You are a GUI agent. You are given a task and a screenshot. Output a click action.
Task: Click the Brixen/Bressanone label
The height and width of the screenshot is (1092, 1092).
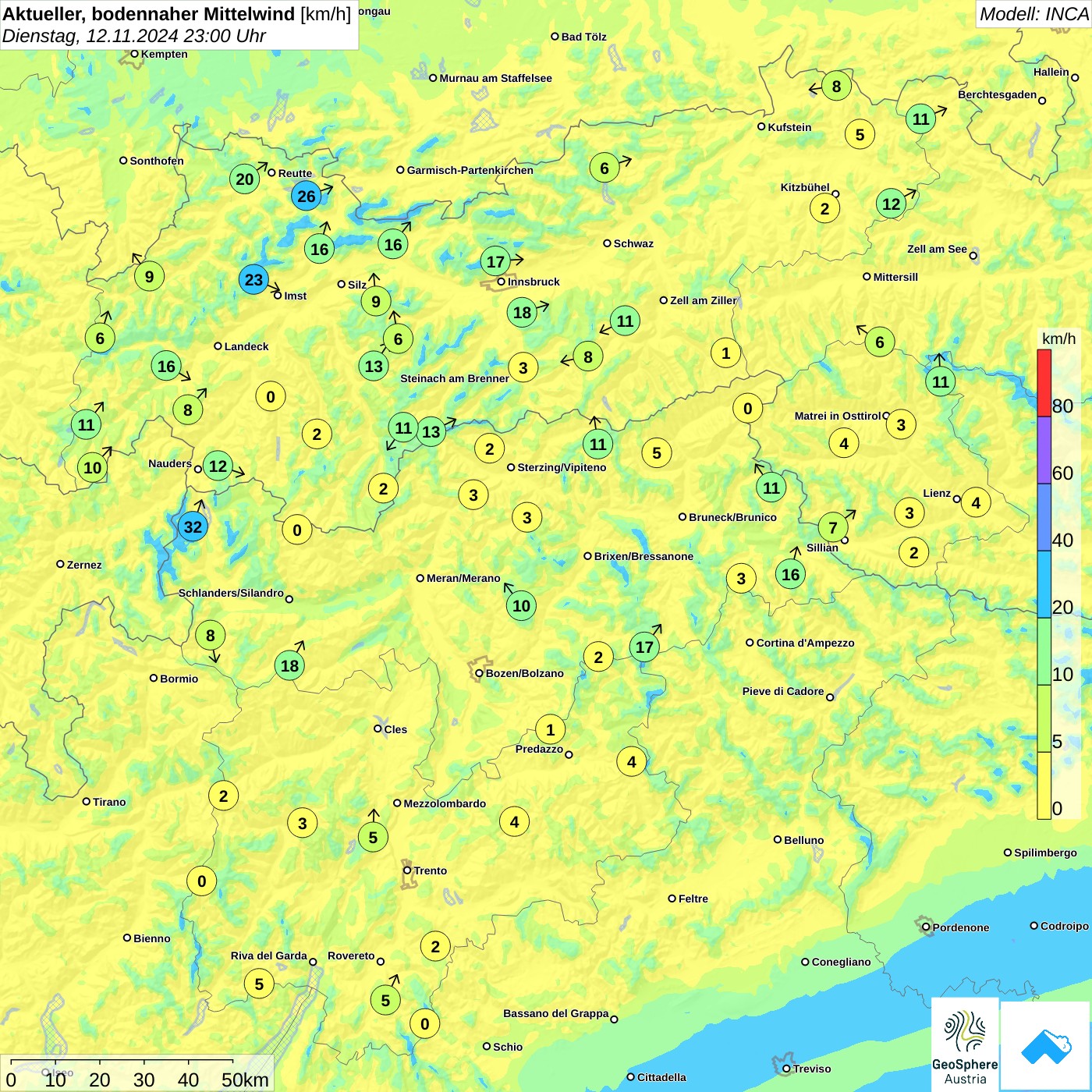pos(643,556)
